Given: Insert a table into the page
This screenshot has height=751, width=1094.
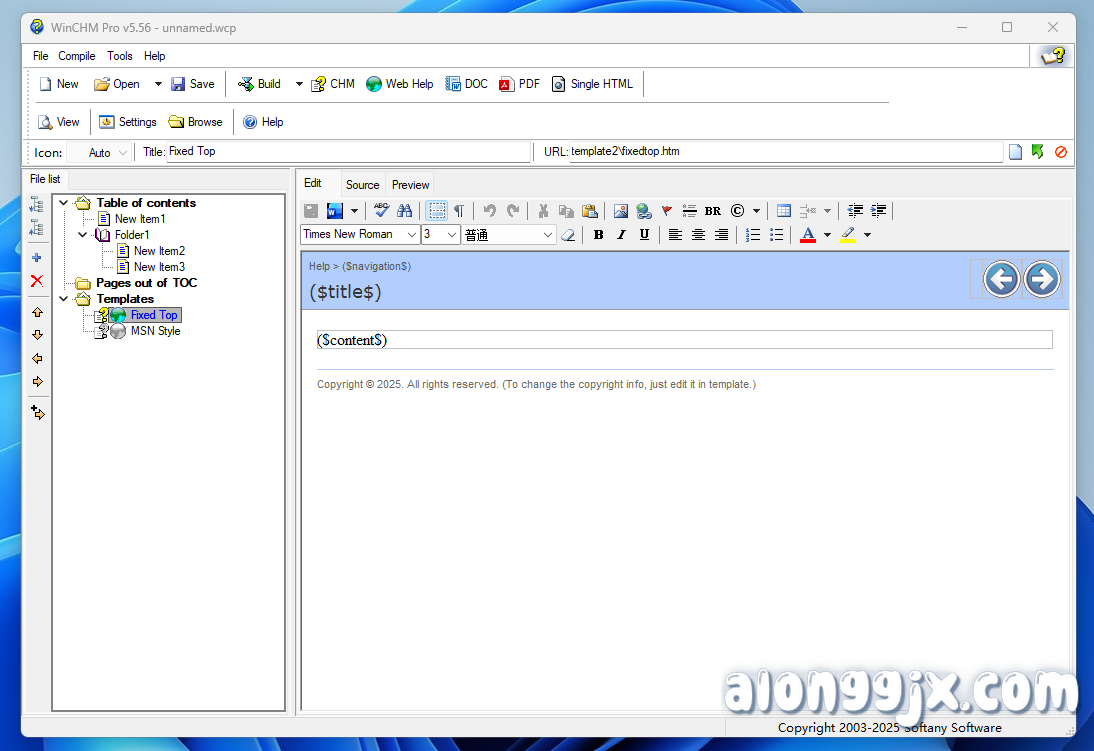Looking at the screenshot, I should pyautogui.click(x=783, y=211).
